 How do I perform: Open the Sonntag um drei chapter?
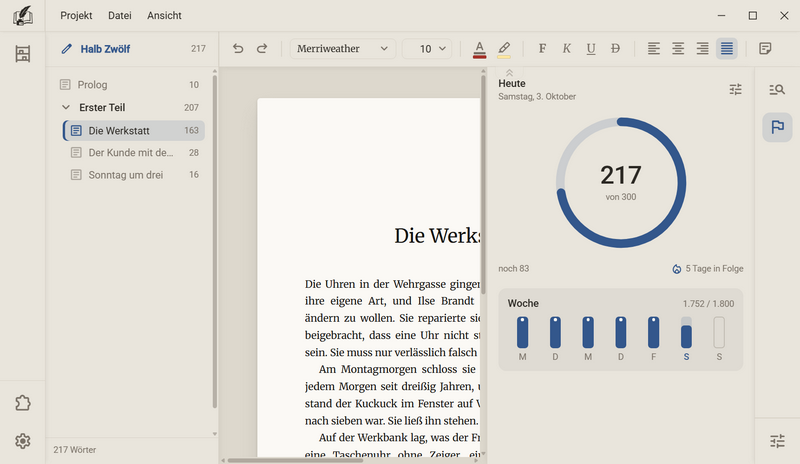(x=134, y=175)
